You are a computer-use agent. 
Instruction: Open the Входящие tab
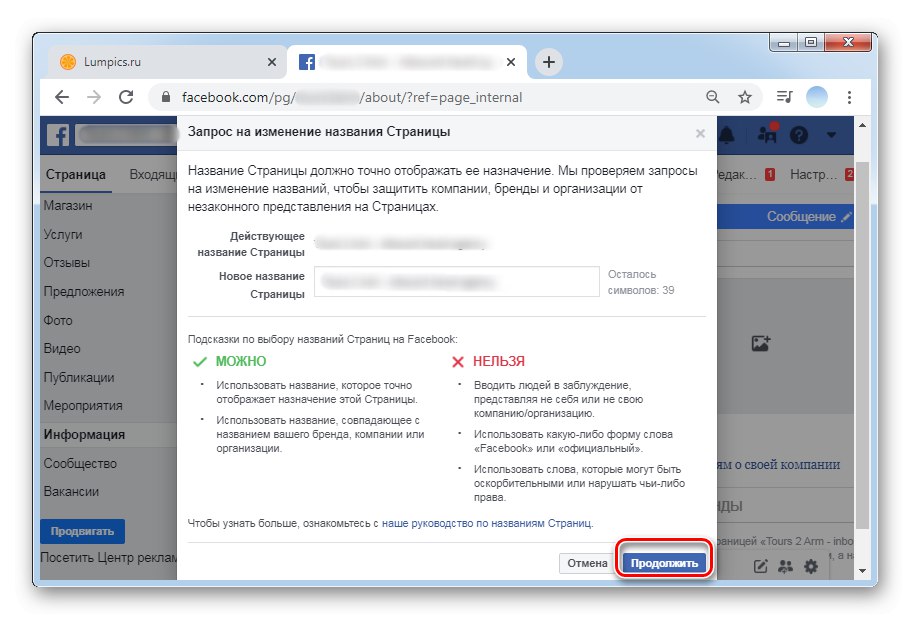point(152,175)
